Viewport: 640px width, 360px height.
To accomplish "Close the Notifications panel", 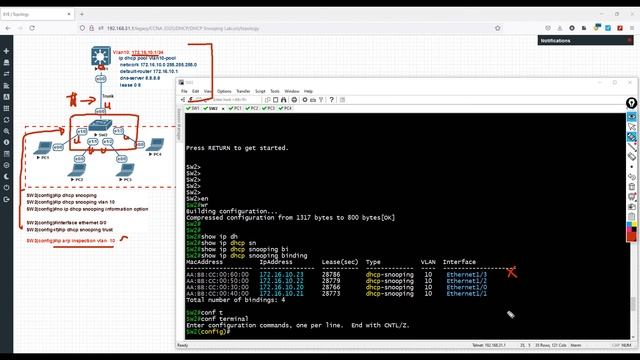I will click(x=629, y=40).
